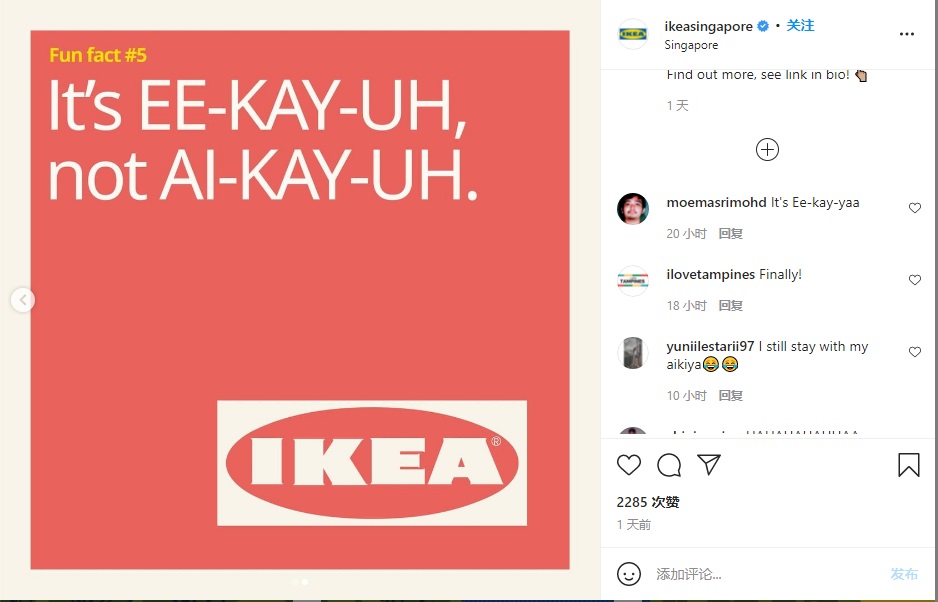This screenshot has height=602, width=938.
Task: Go to previous slide via left chevron arrow
Action: [22, 299]
